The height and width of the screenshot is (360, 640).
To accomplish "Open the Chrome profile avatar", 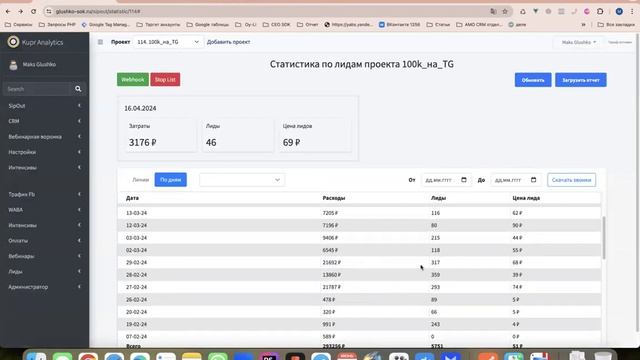I will [x=619, y=11].
